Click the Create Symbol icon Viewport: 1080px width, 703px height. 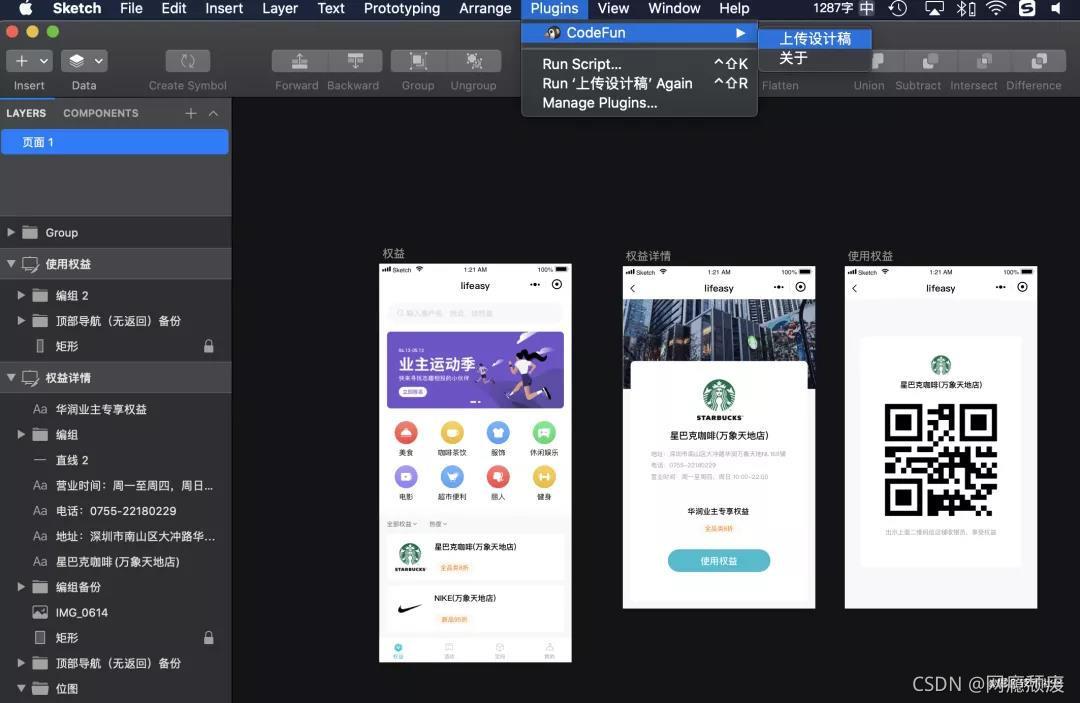click(x=187, y=61)
